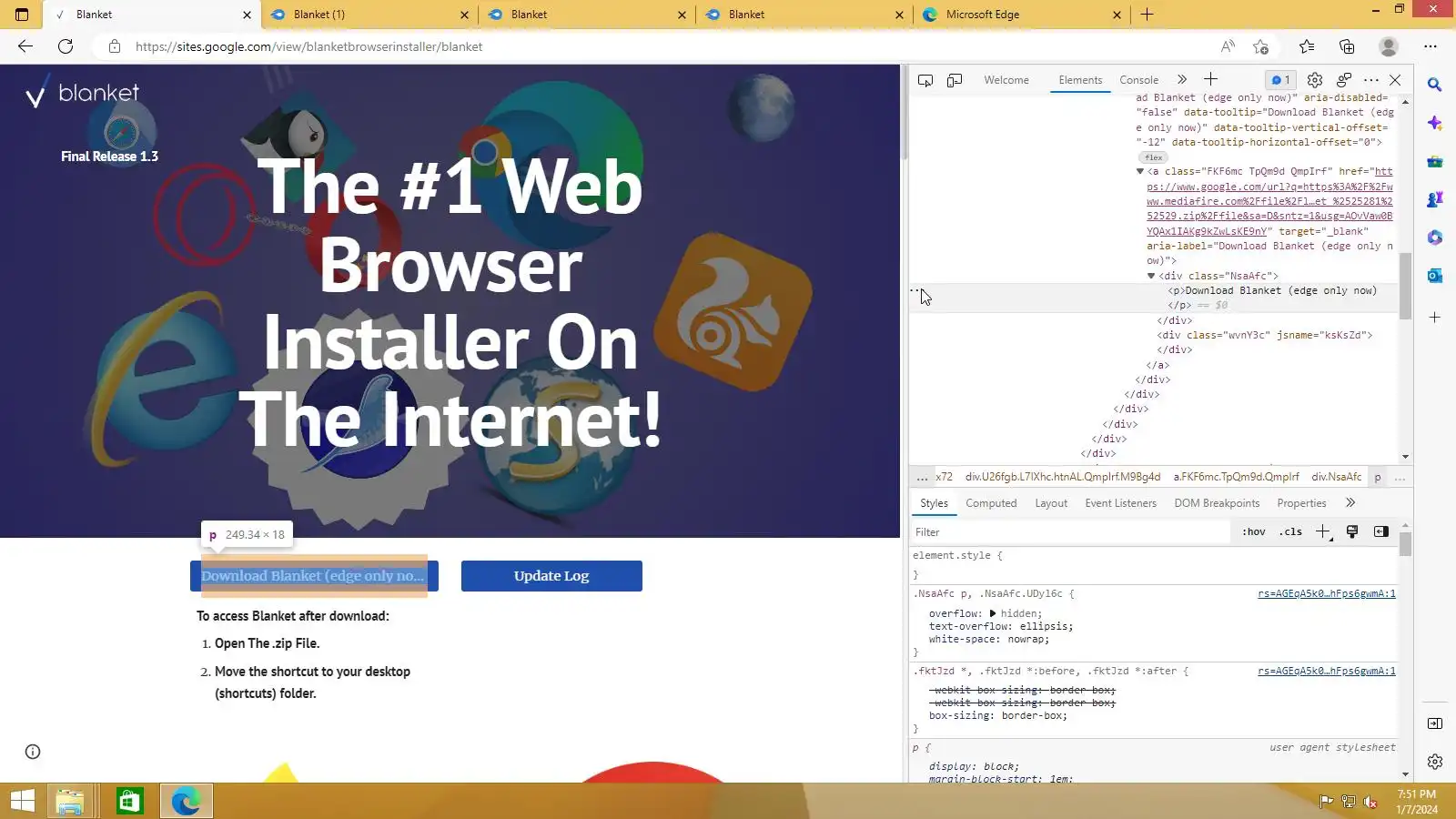Open the Properties pane tab
This screenshot has height=819, width=1456.
[1301, 503]
